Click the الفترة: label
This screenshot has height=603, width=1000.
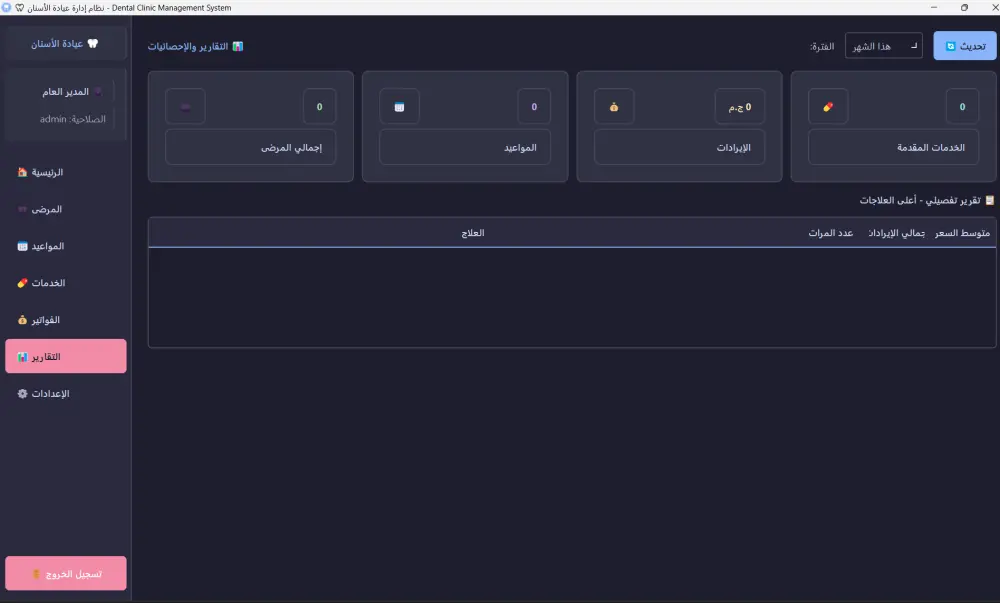point(822,47)
